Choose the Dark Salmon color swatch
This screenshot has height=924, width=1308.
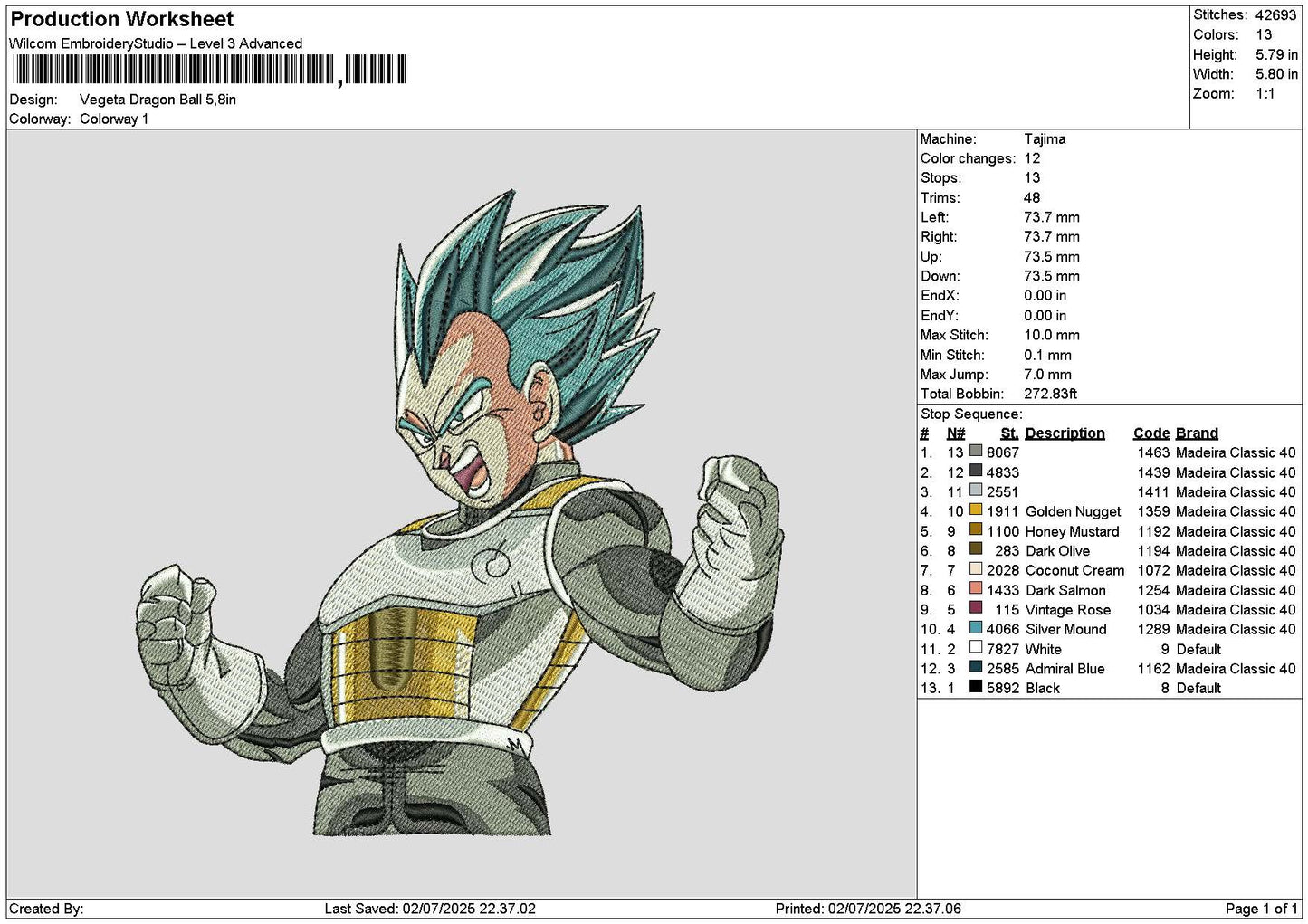976,589
